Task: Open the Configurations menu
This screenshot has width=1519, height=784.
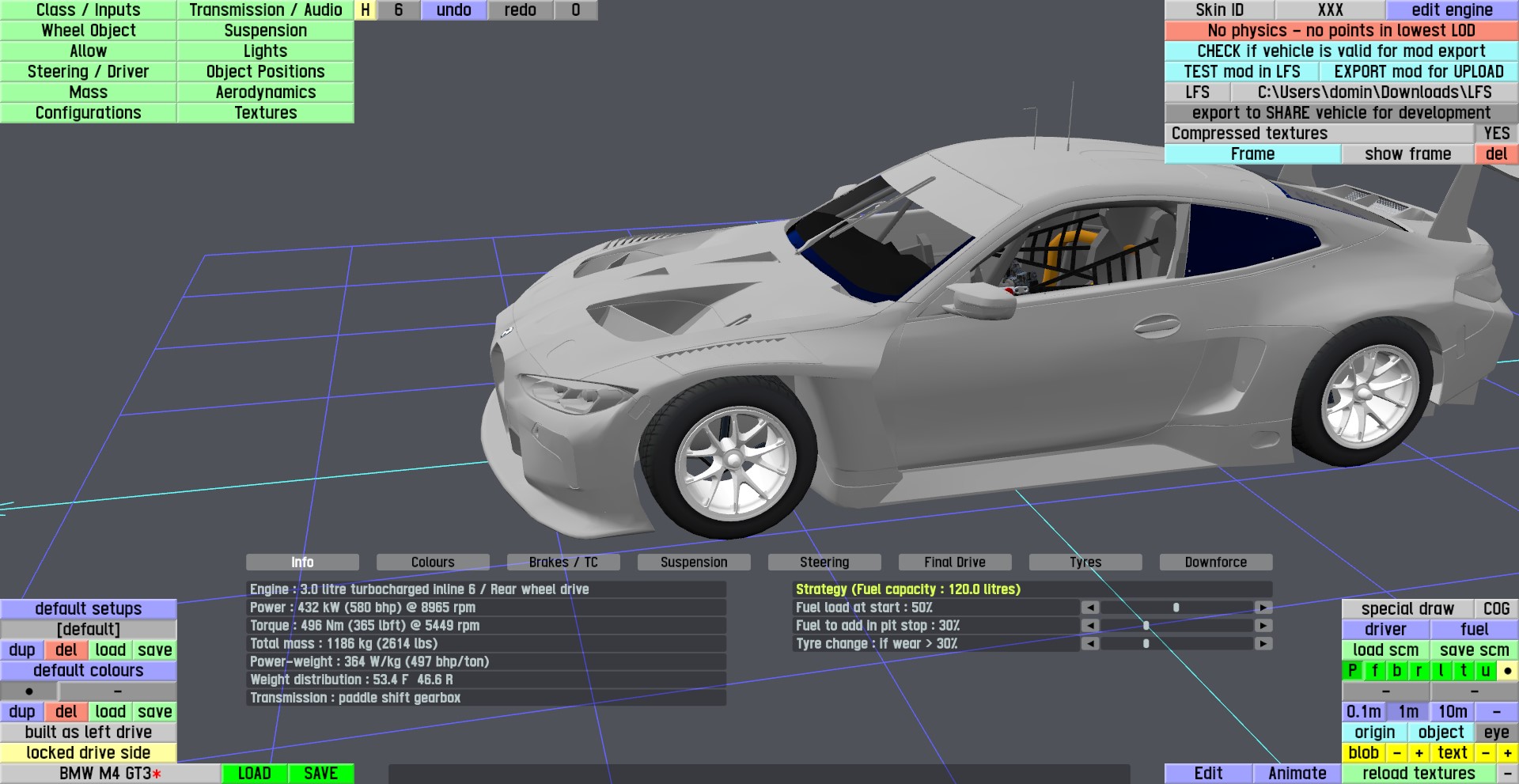Action: point(89,113)
